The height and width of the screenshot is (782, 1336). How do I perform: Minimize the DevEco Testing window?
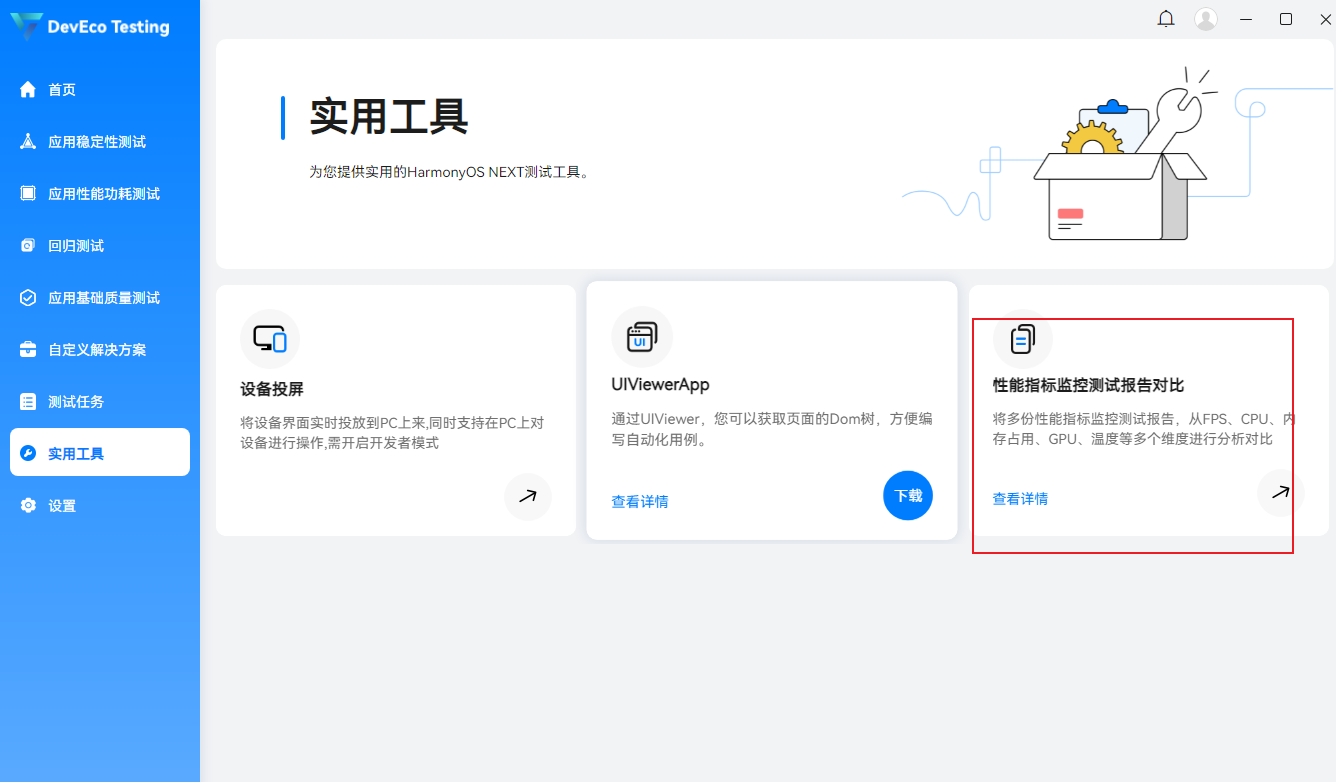tap(1246, 19)
